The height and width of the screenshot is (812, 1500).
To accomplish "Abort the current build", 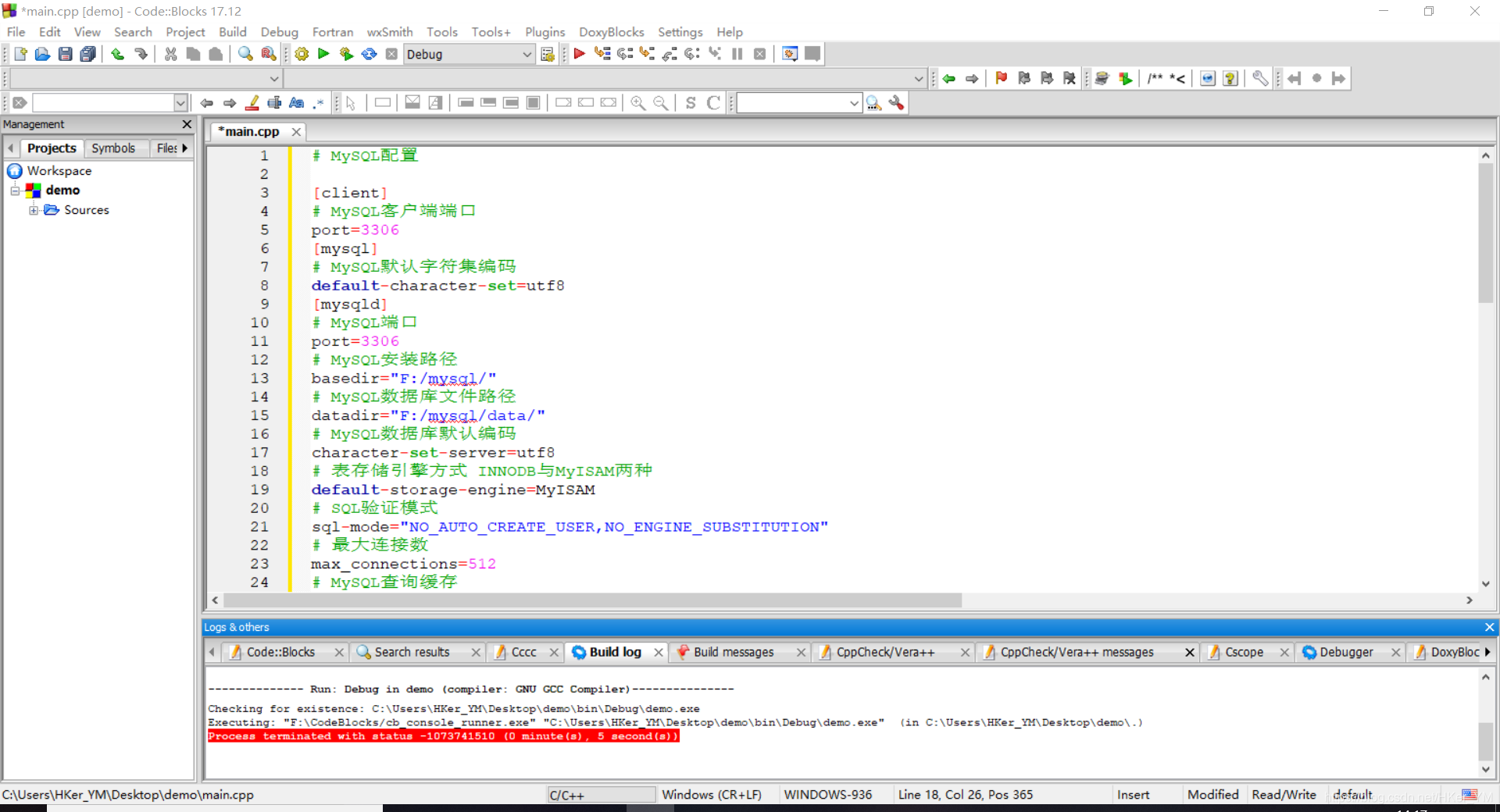I will 391,54.
